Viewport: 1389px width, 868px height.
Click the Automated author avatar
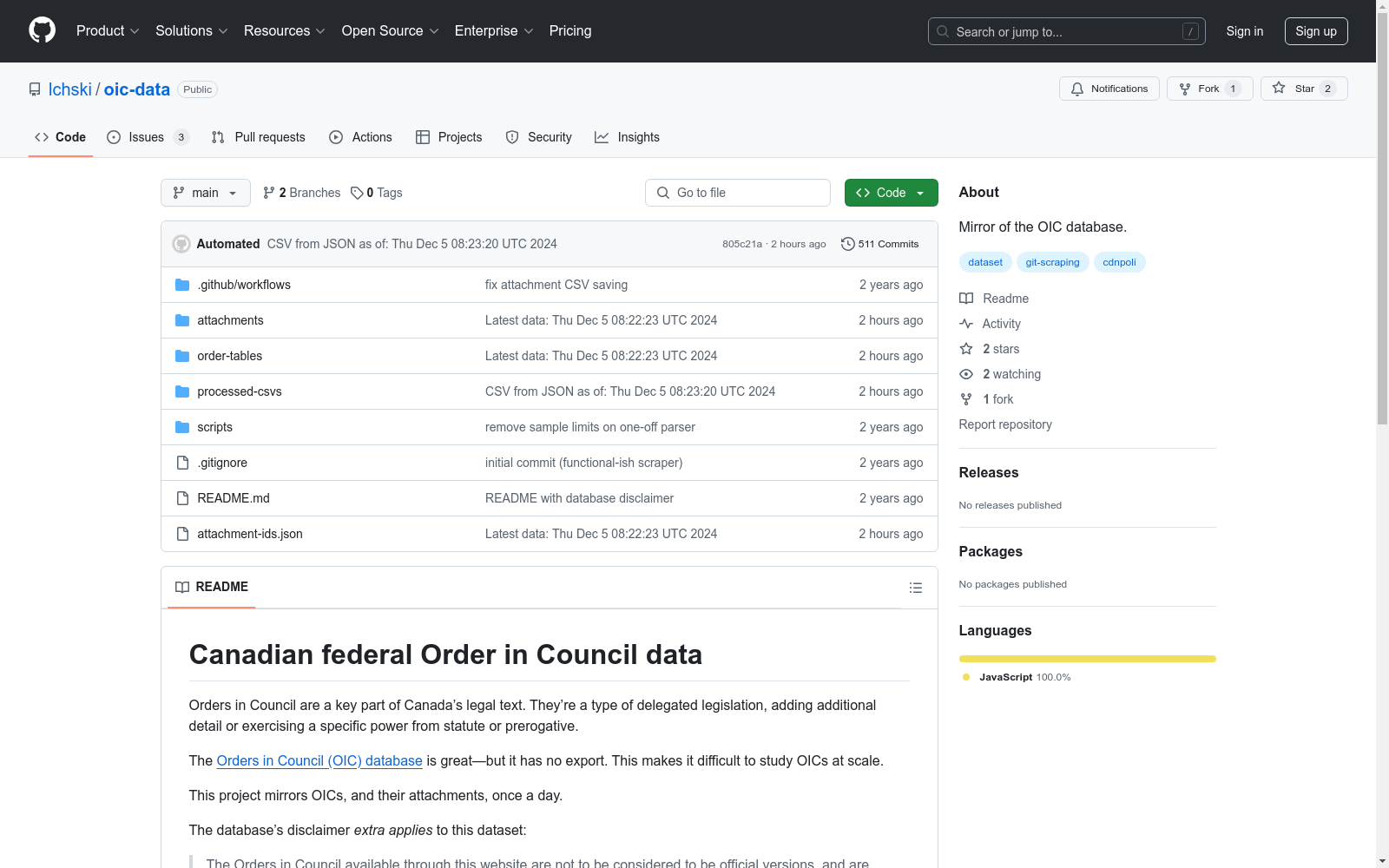tap(181, 244)
